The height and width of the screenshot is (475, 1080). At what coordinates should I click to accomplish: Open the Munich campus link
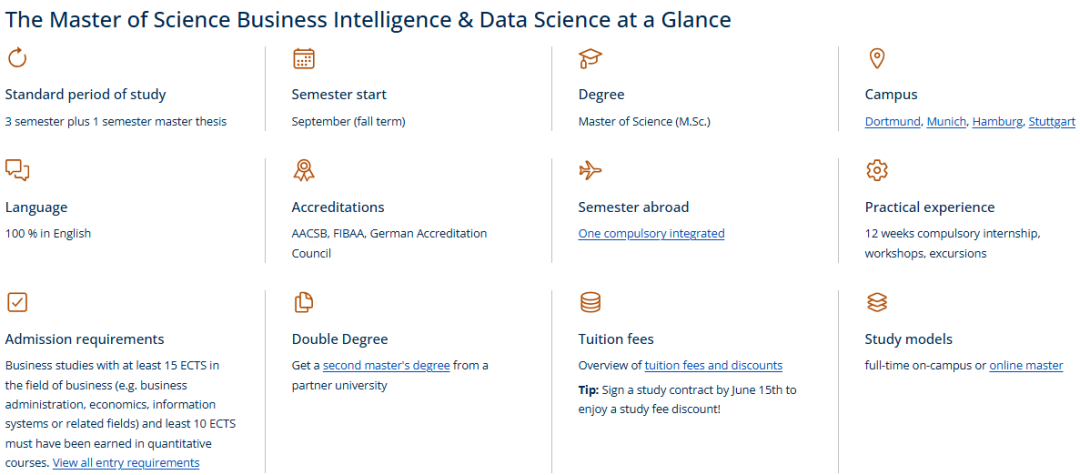[x=946, y=122]
